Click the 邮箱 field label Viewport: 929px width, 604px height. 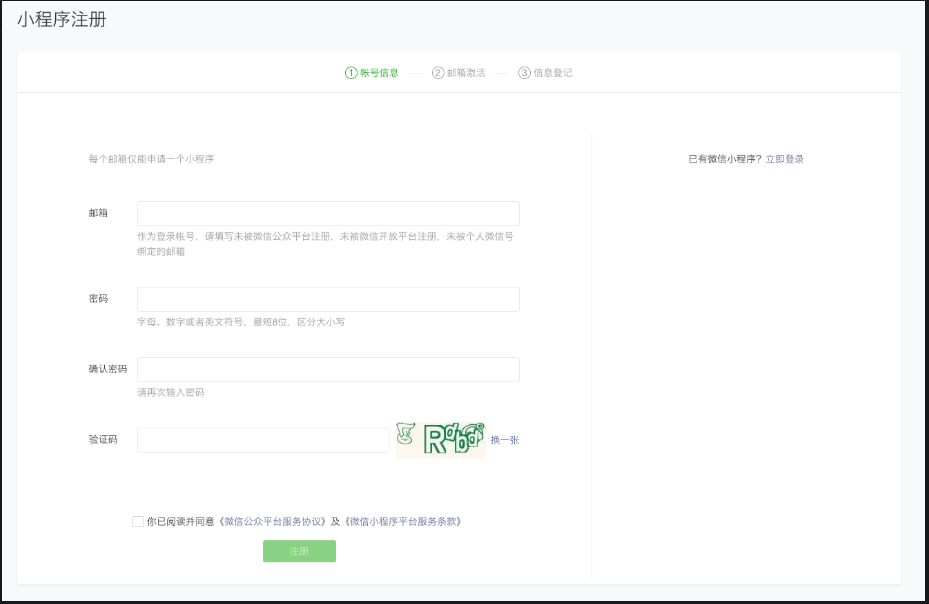coord(98,213)
